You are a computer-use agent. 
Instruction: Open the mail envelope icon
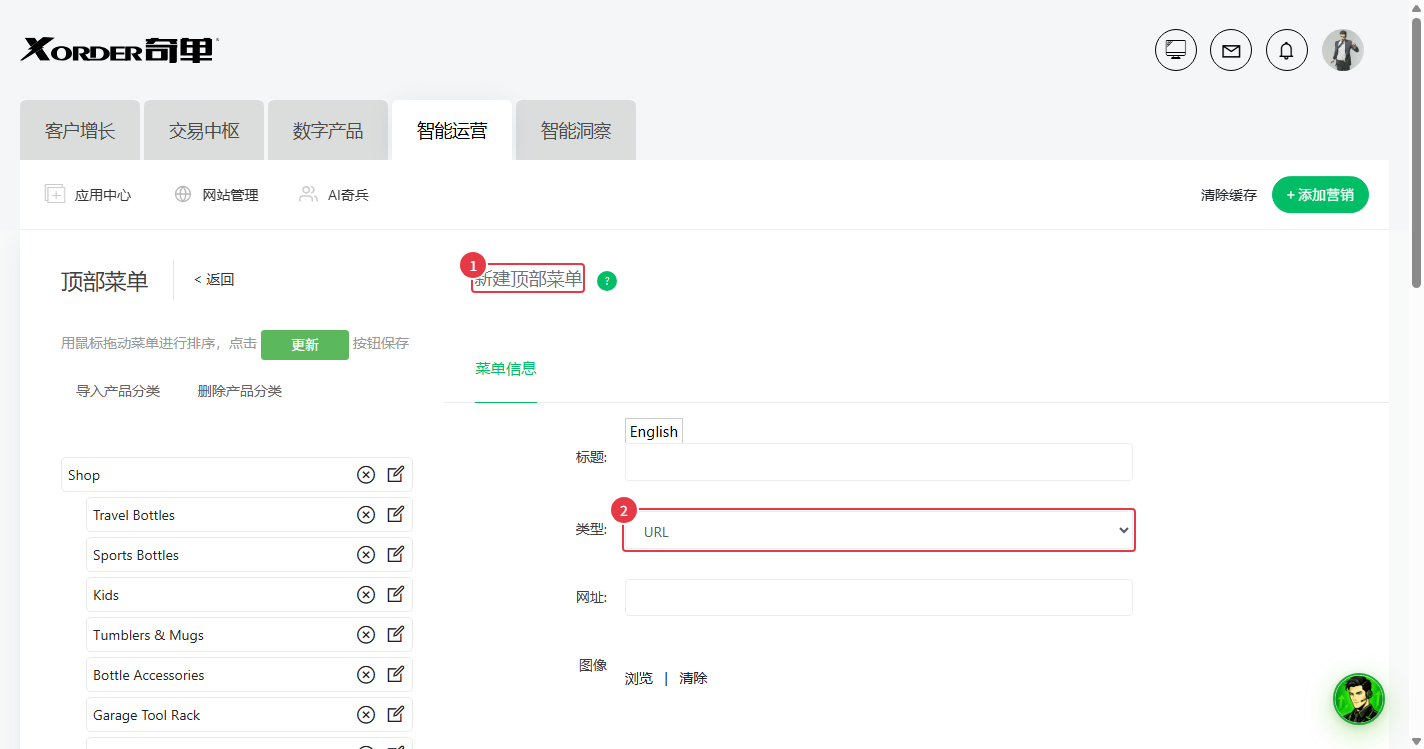coord(1231,50)
